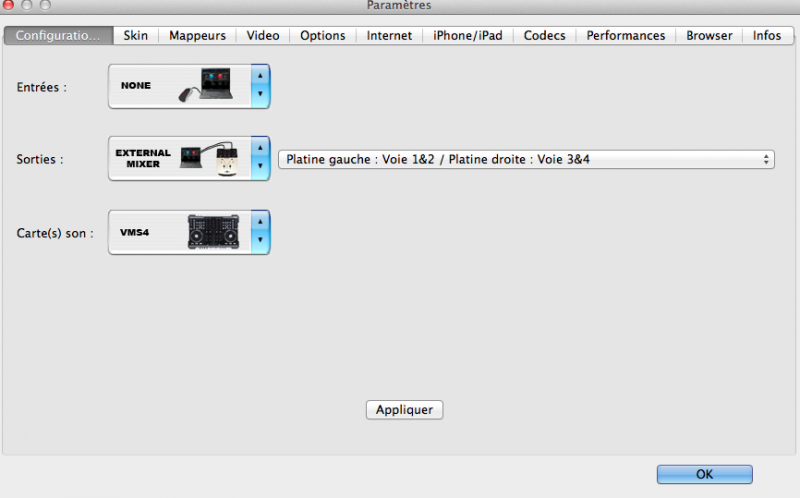This screenshot has height=498, width=800.
Task: Switch to the Codecs tab
Action: pos(544,36)
